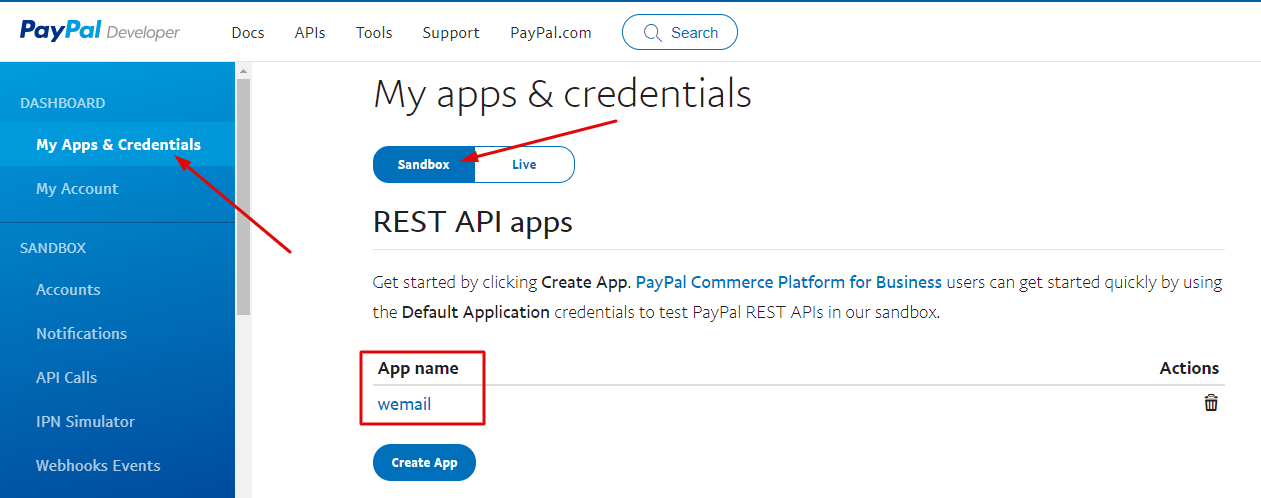This screenshot has height=498, width=1261.
Task: Open the APIs menu
Action: pos(310,32)
